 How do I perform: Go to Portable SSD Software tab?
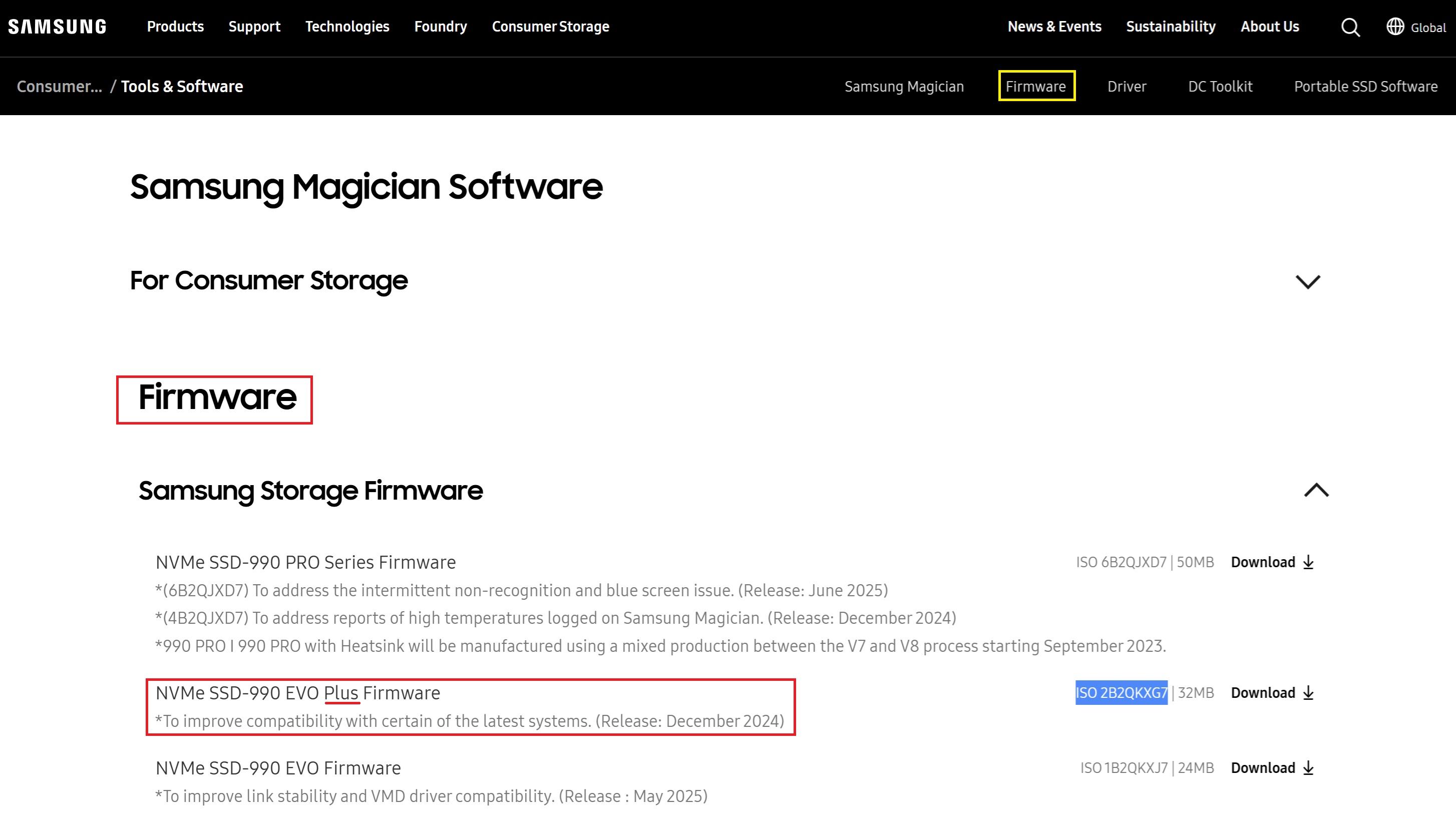(x=1365, y=87)
